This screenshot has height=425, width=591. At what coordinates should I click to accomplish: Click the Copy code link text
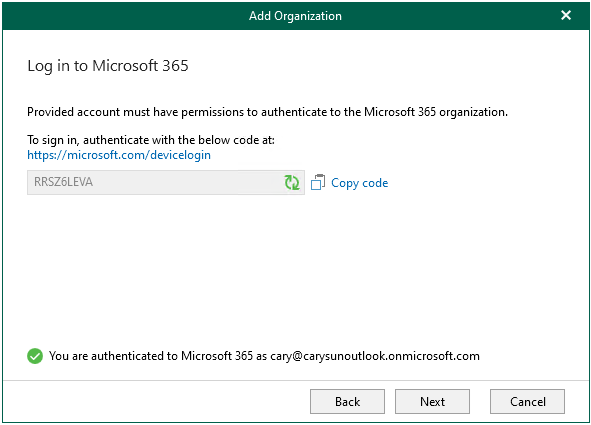click(360, 183)
